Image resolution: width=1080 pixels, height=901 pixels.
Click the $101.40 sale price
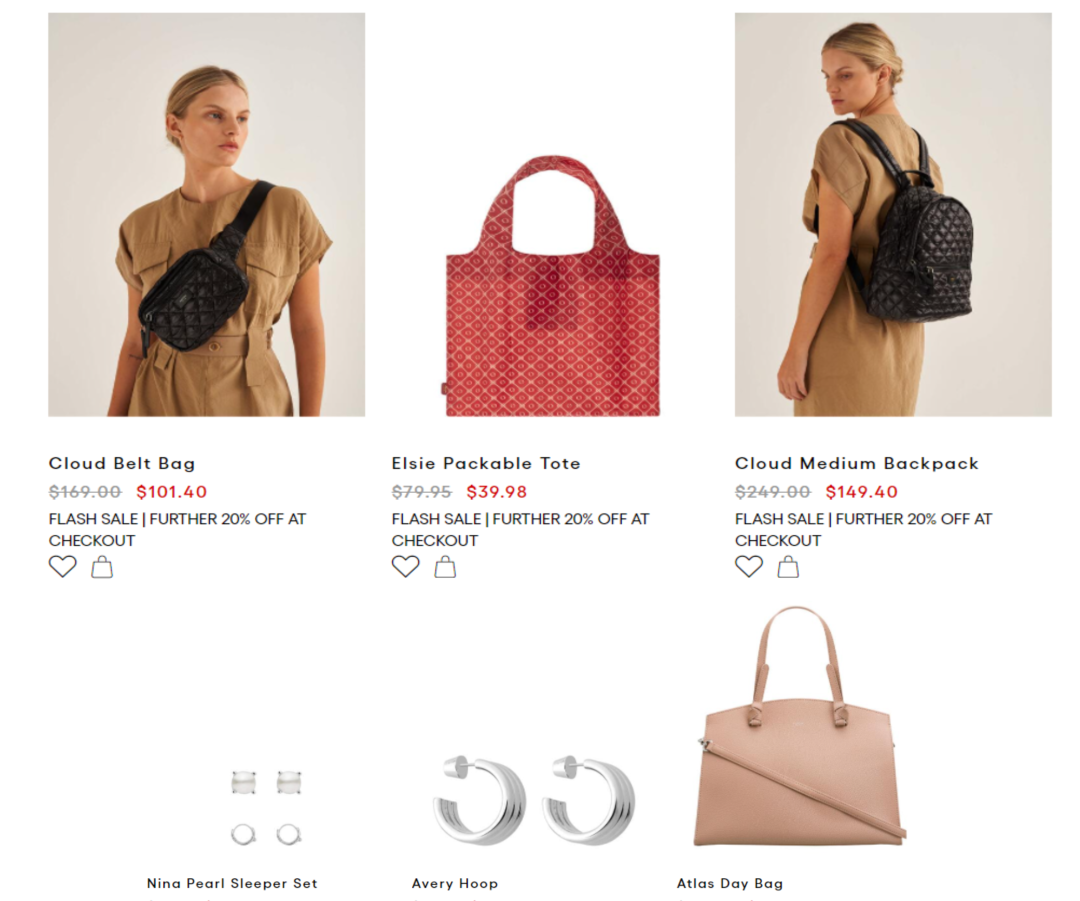172,492
